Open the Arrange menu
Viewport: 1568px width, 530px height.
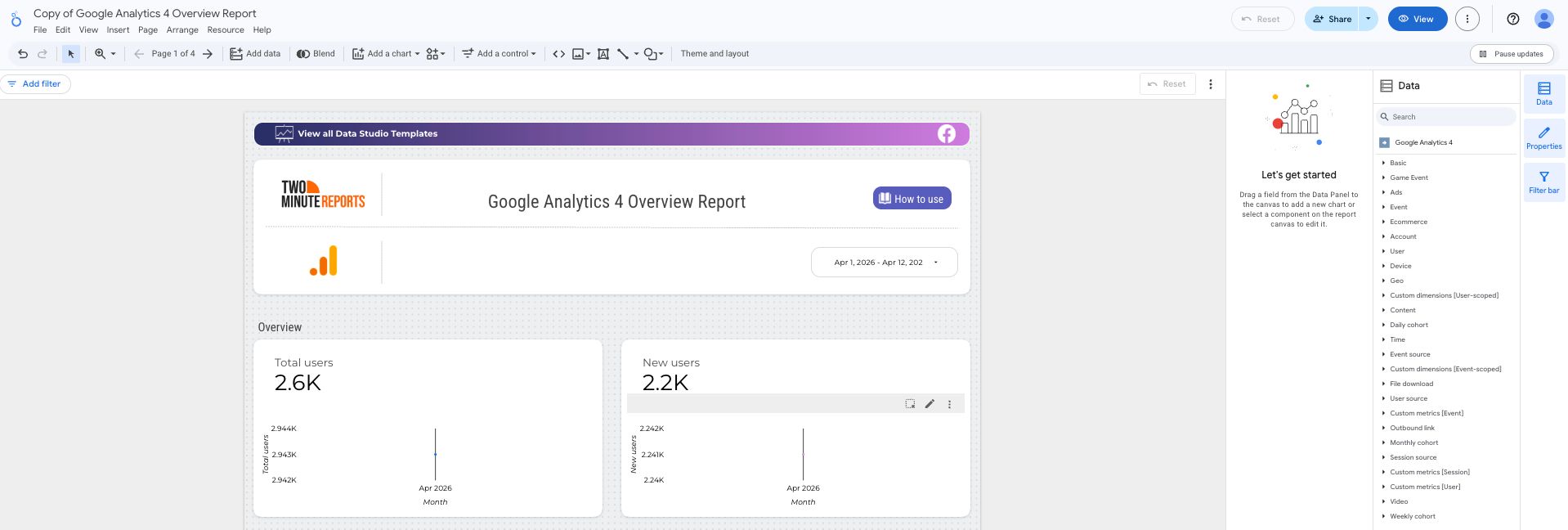(182, 30)
